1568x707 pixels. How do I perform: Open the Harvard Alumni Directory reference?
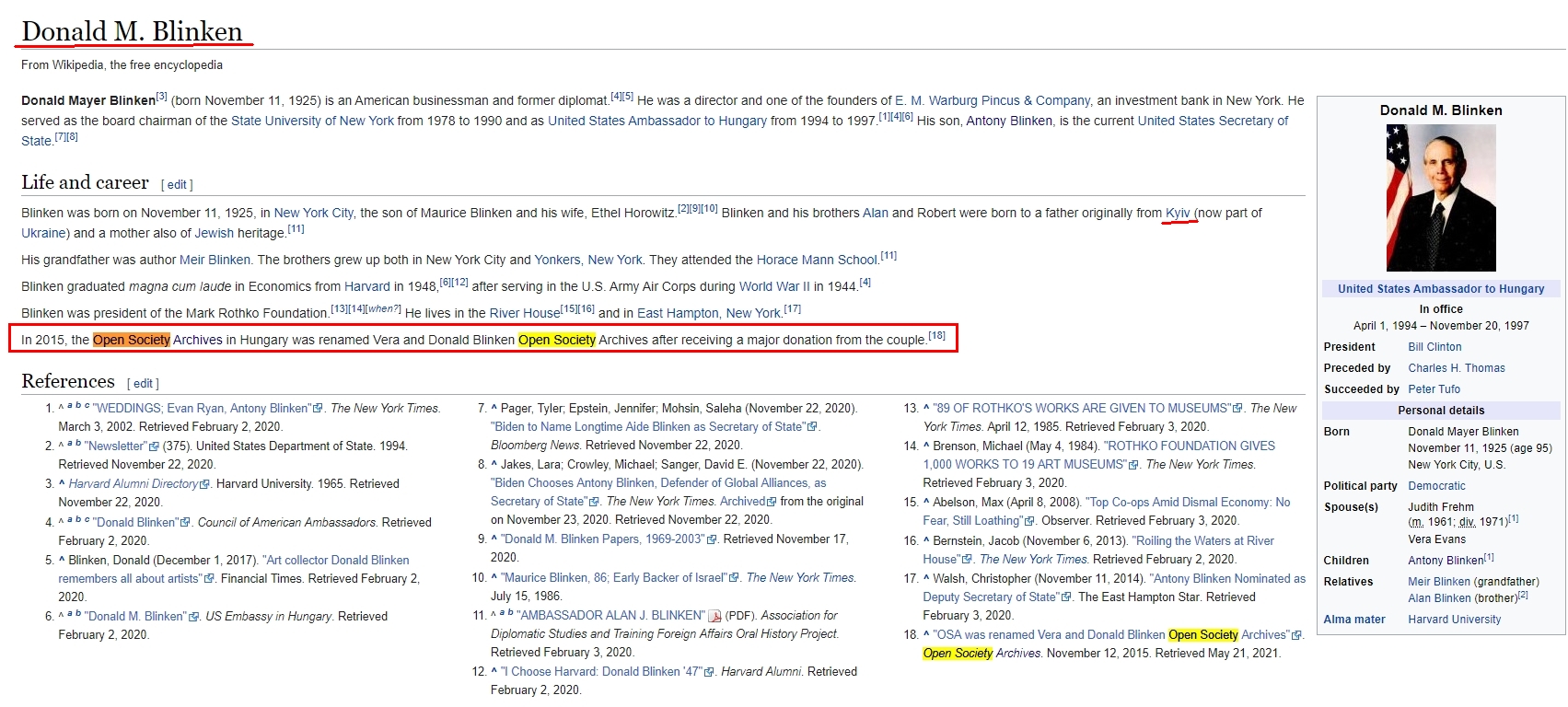pos(134,483)
